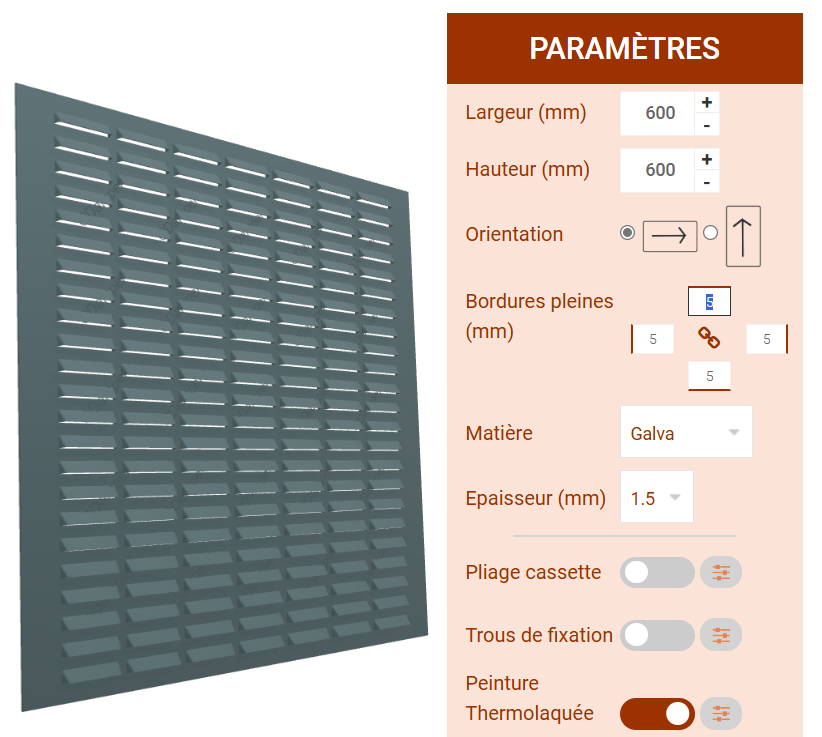Select the horizontal orientation radio button
822x737 pixels.
click(627, 233)
